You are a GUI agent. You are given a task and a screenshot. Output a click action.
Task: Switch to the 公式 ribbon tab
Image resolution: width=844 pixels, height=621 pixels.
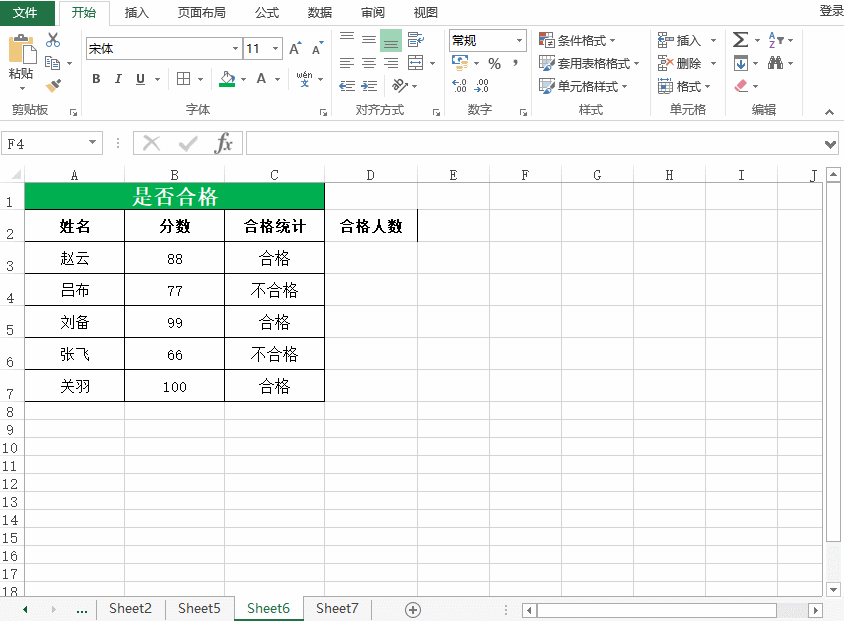pos(266,13)
